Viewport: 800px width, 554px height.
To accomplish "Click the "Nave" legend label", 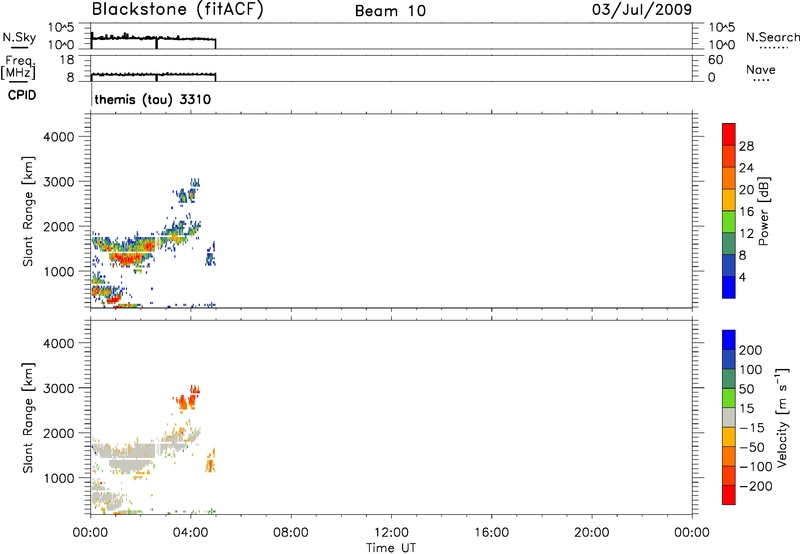I will pyautogui.click(x=760, y=70).
